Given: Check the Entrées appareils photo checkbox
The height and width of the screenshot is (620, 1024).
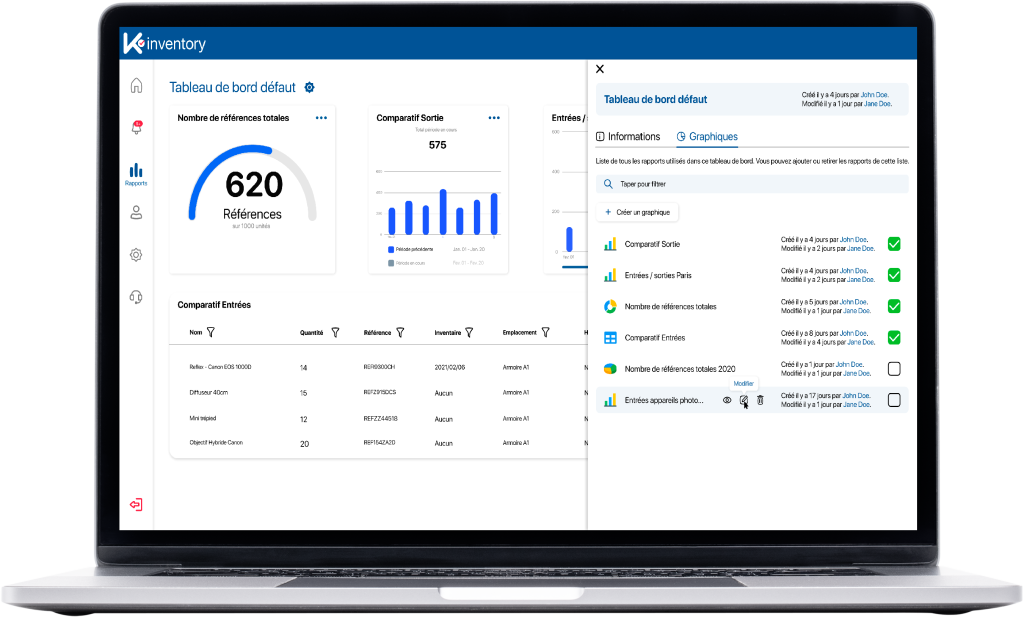Looking at the screenshot, I should pyautogui.click(x=894, y=400).
